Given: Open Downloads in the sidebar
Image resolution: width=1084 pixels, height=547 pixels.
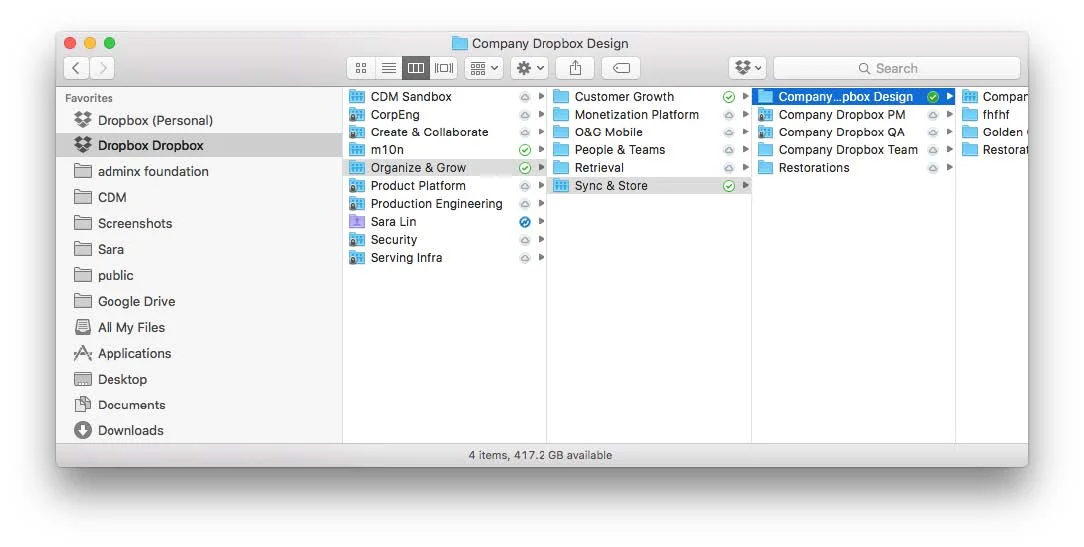Looking at the screenshot, I should coord(199,430).
